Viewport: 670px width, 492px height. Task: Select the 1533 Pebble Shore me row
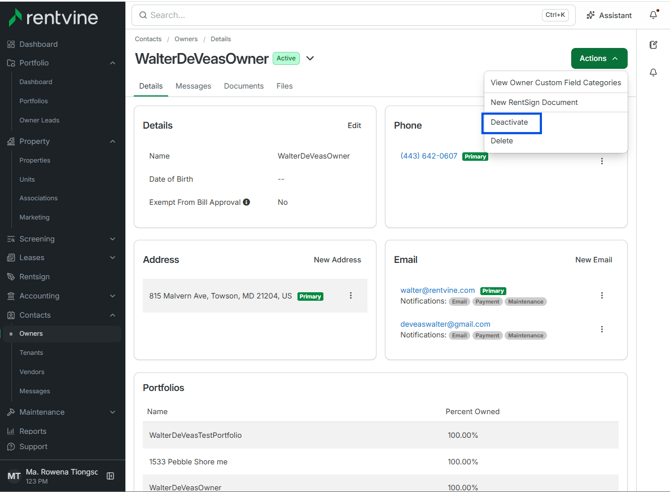click(x=380, y=462)
